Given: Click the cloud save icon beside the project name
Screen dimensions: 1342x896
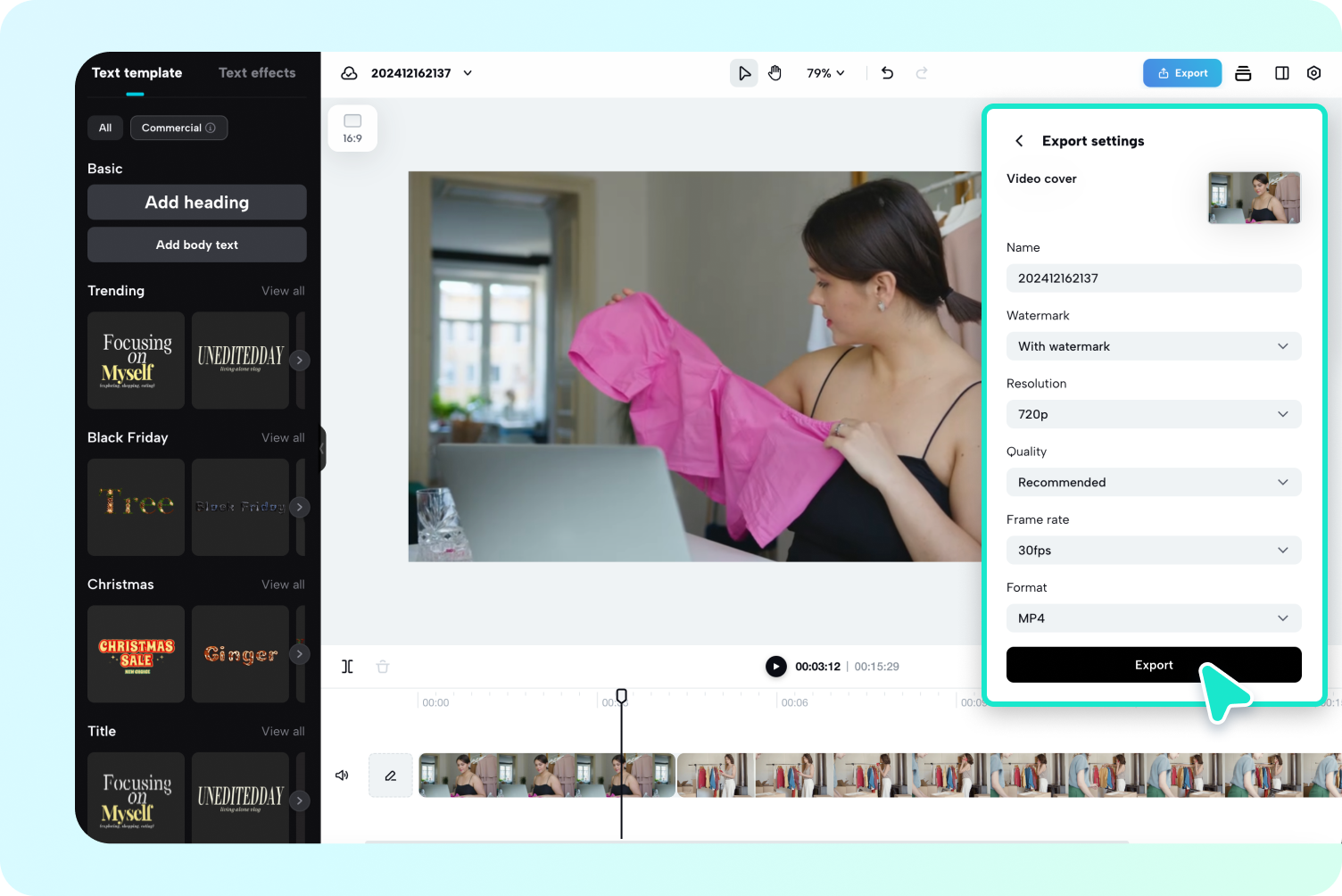Looking at the screenshot, I should point(349,72).
